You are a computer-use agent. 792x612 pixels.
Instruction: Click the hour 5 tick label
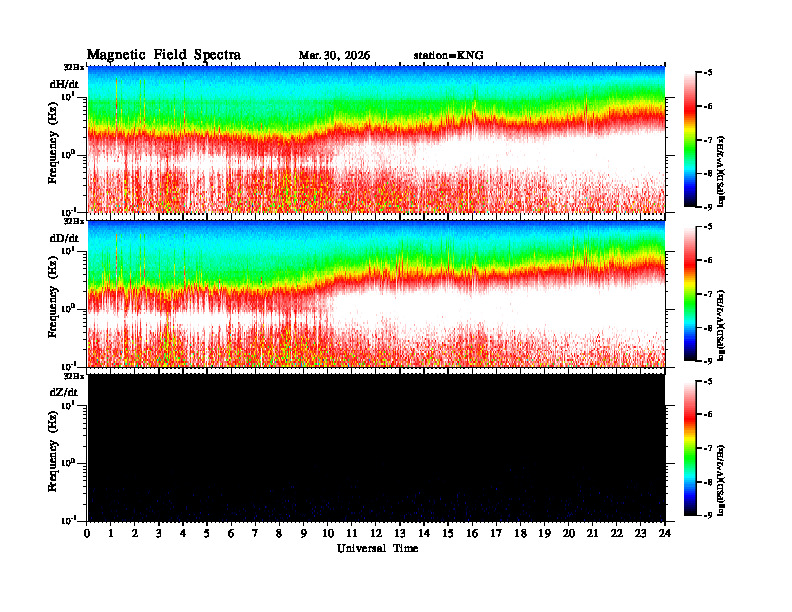207,534
